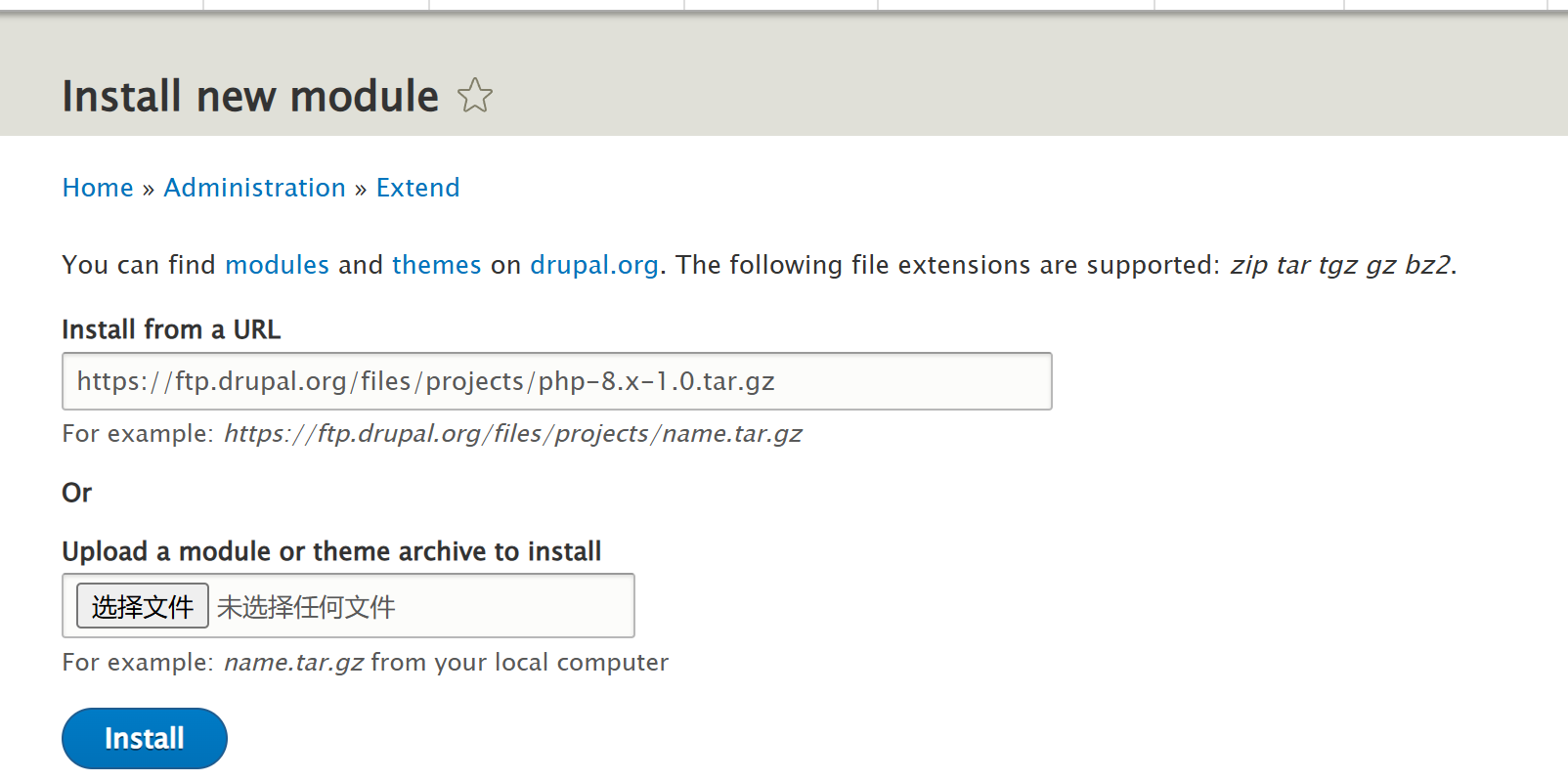The height and width of the screenshot is (781, 1568).
Task: Go to the Home breadcrumb link
Action: pyautogui.click(x=98, y=188)
